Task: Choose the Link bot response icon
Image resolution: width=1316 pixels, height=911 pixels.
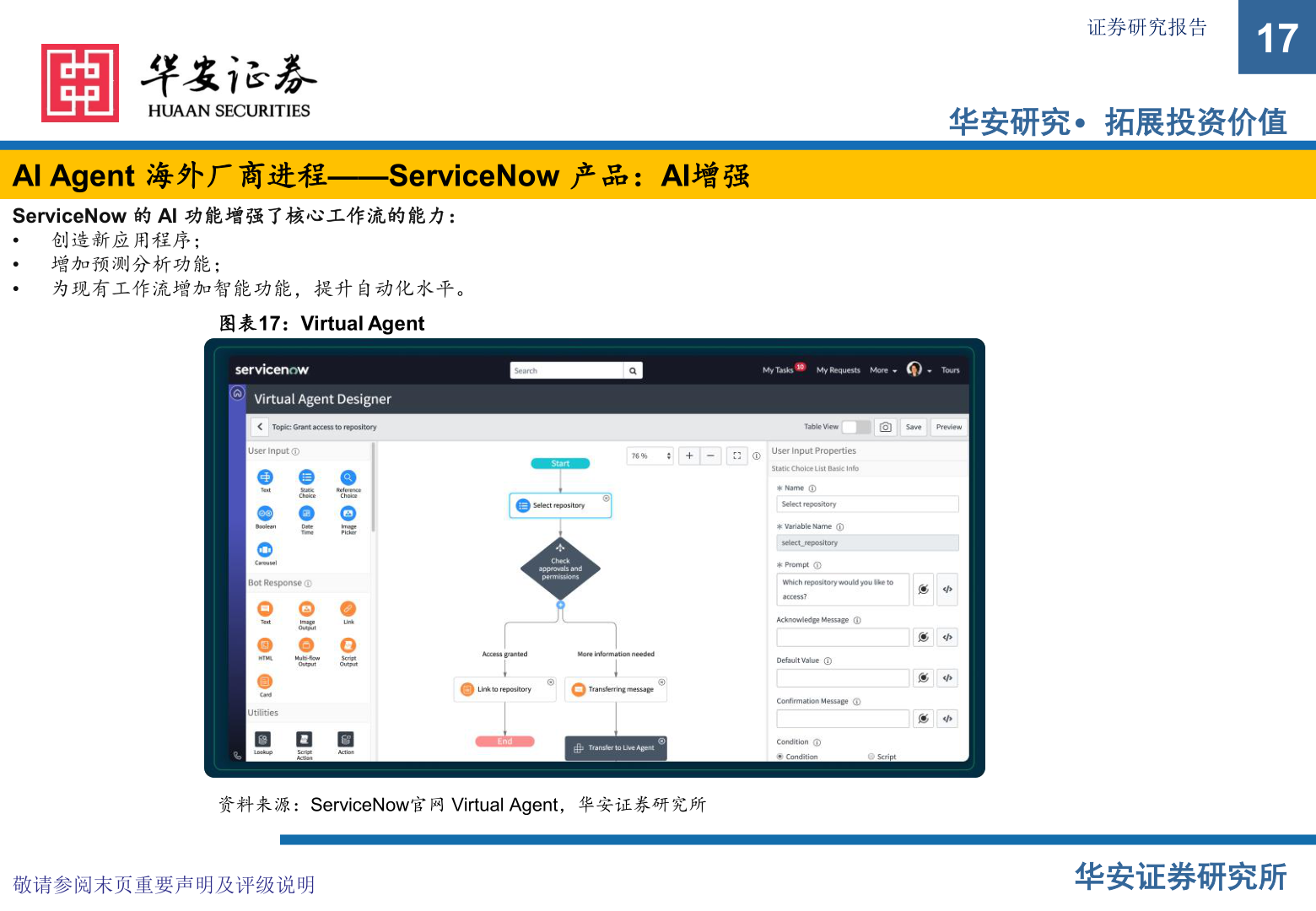Action: pyautogui.click(x=348, y=608)
